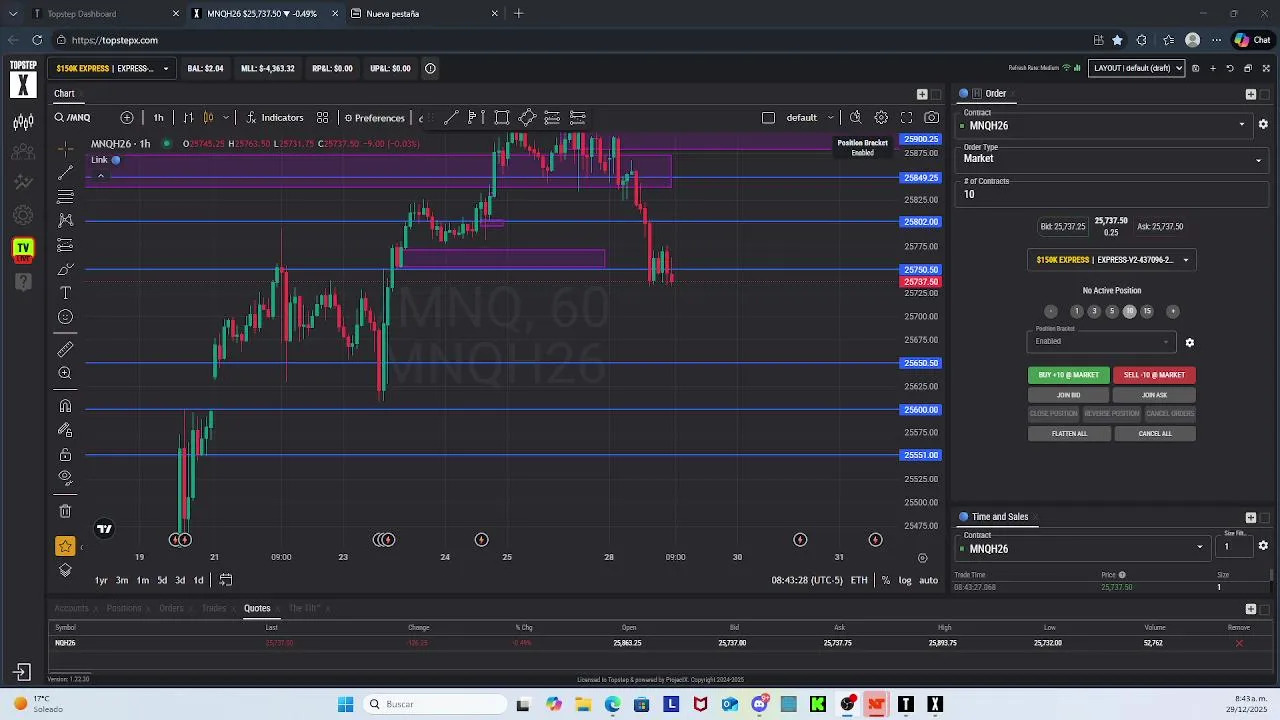The width and height of the screenshot is (1280, 720).
Task: Select the trend line drawing tool in left toolbar
Action: point(65,172)
